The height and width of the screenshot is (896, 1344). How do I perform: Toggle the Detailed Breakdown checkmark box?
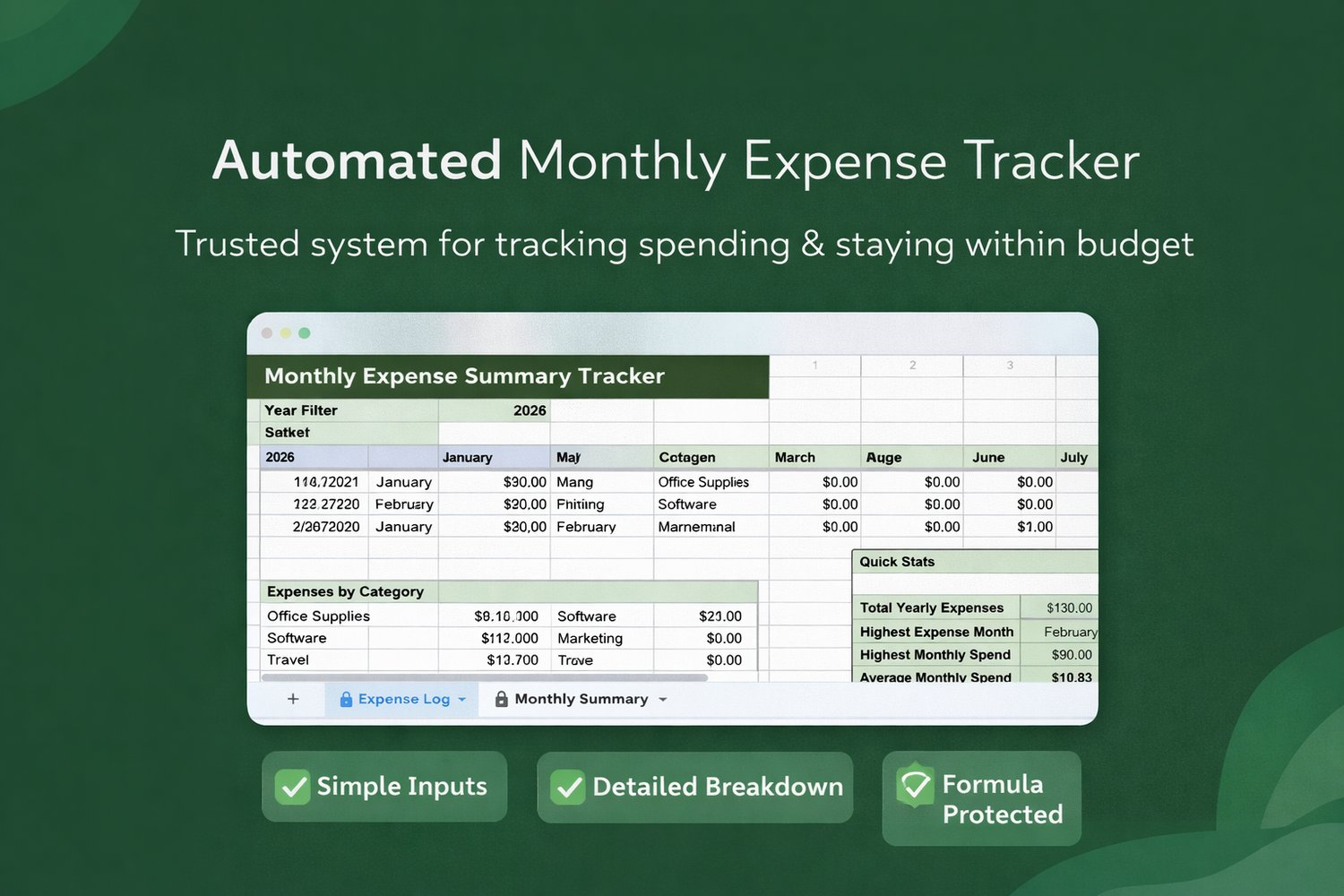point(568,787)
